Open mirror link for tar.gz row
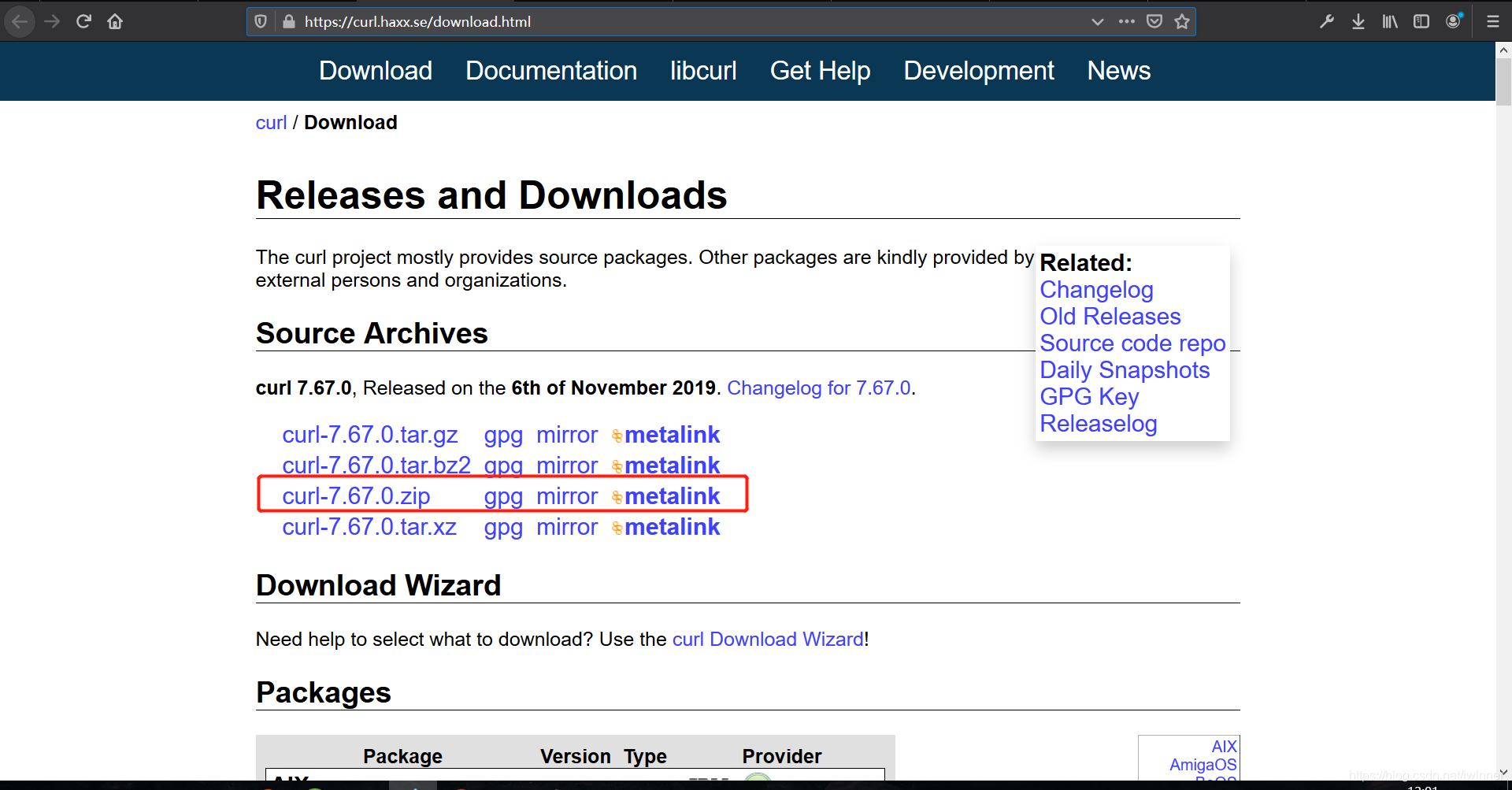The image size is (1512, 790). [567, 435]
